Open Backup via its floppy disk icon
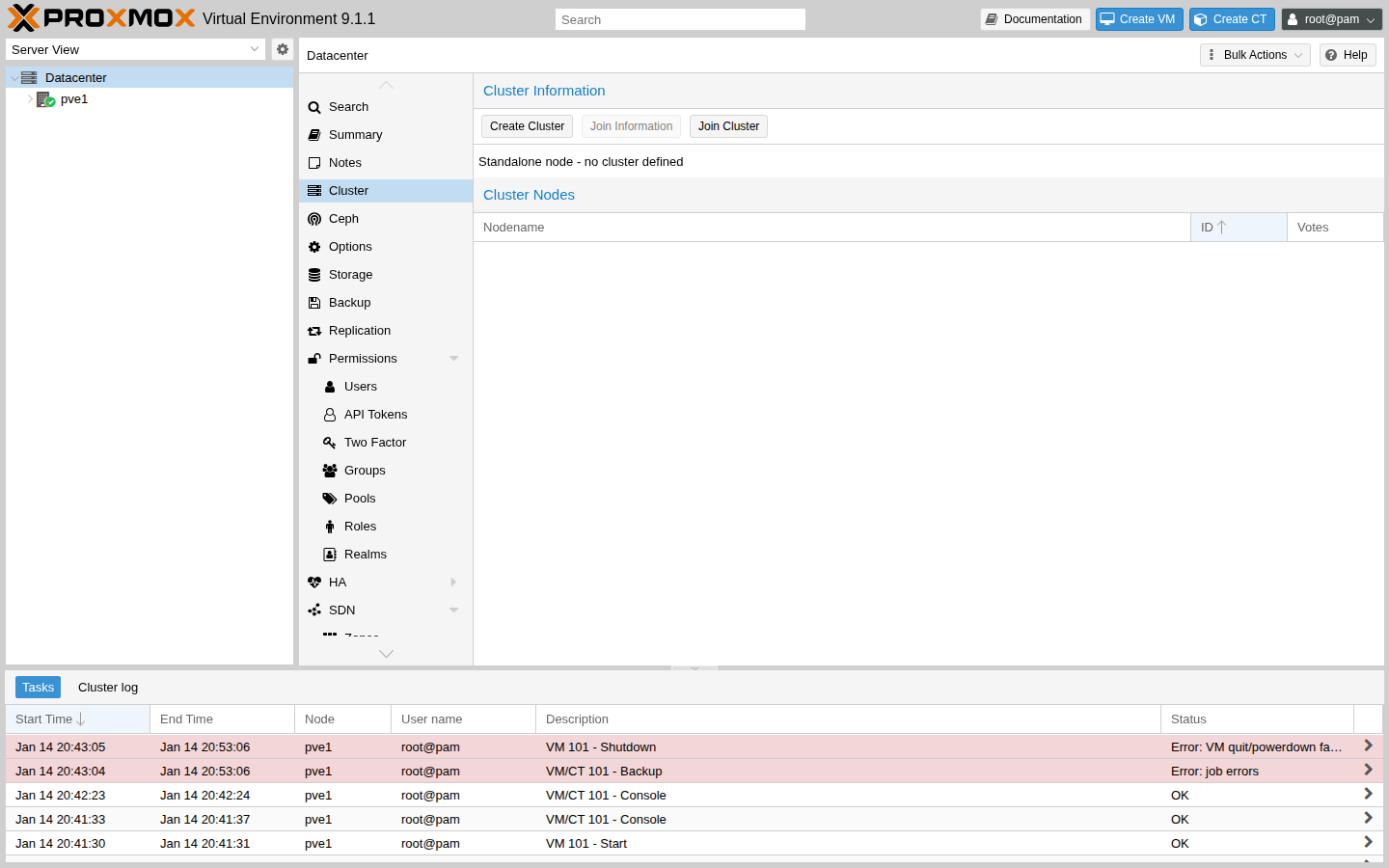 314,303
